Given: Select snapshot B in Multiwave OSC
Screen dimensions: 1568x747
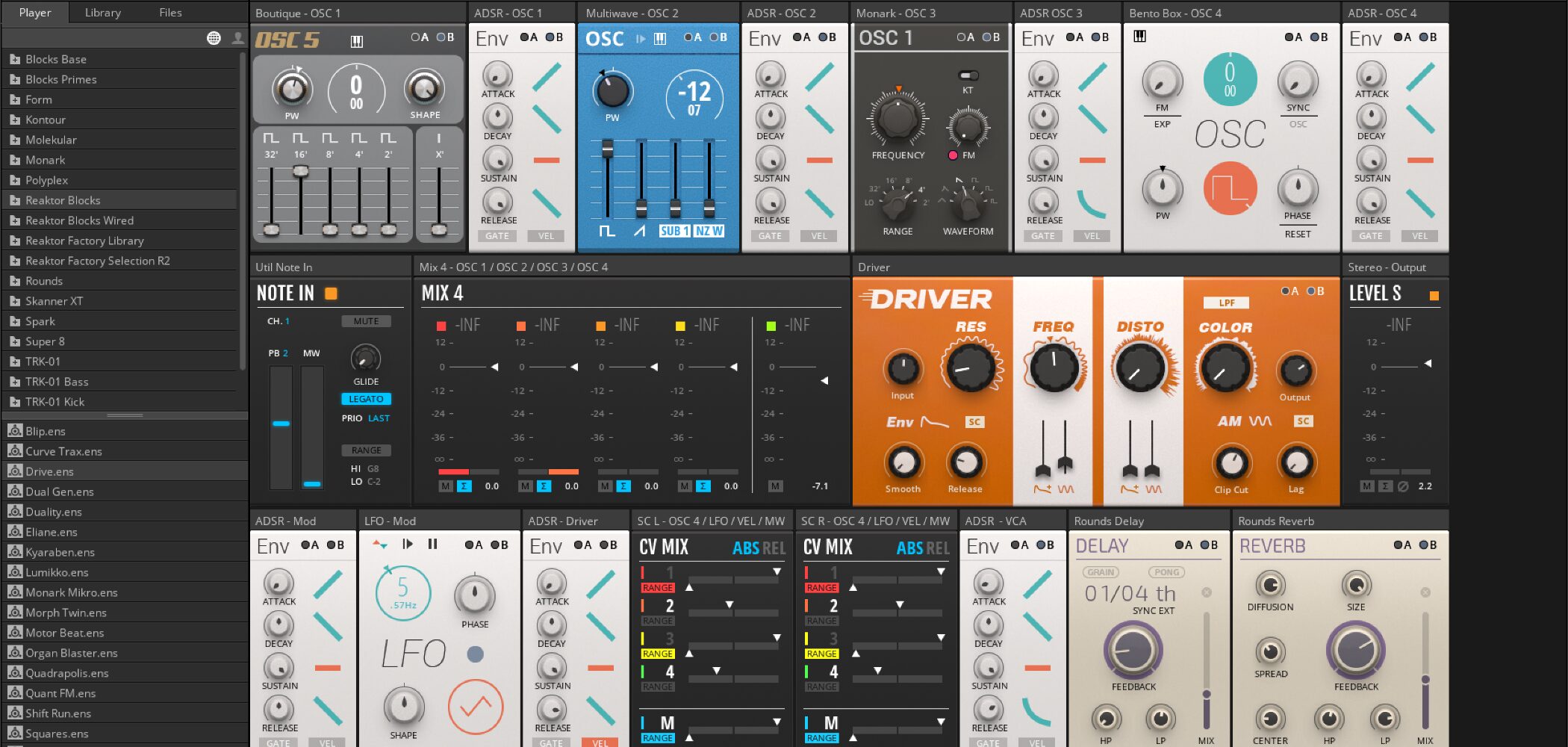Looking at the screenshot, I should tap(718, 37).
